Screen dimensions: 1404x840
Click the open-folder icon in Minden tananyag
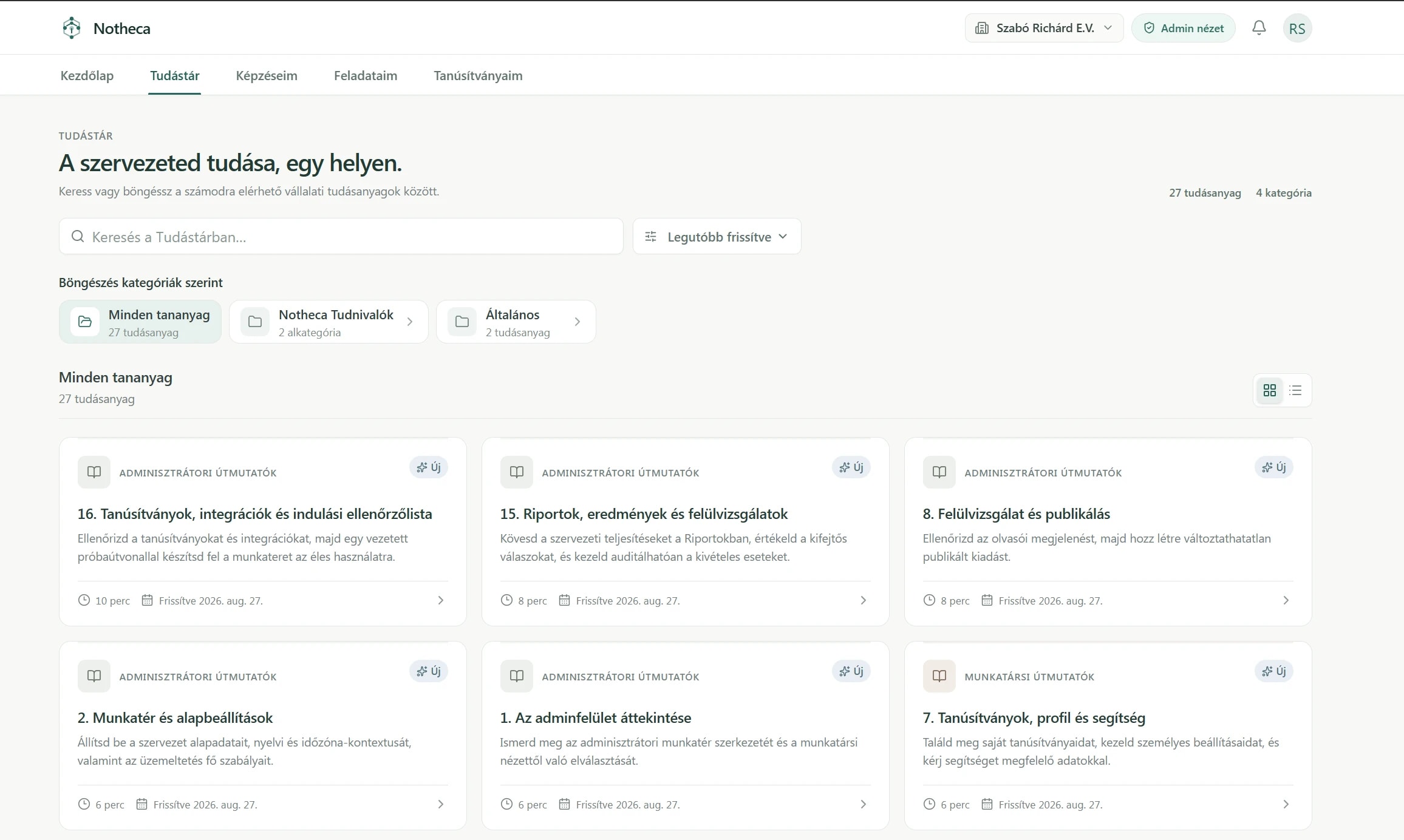85,322
